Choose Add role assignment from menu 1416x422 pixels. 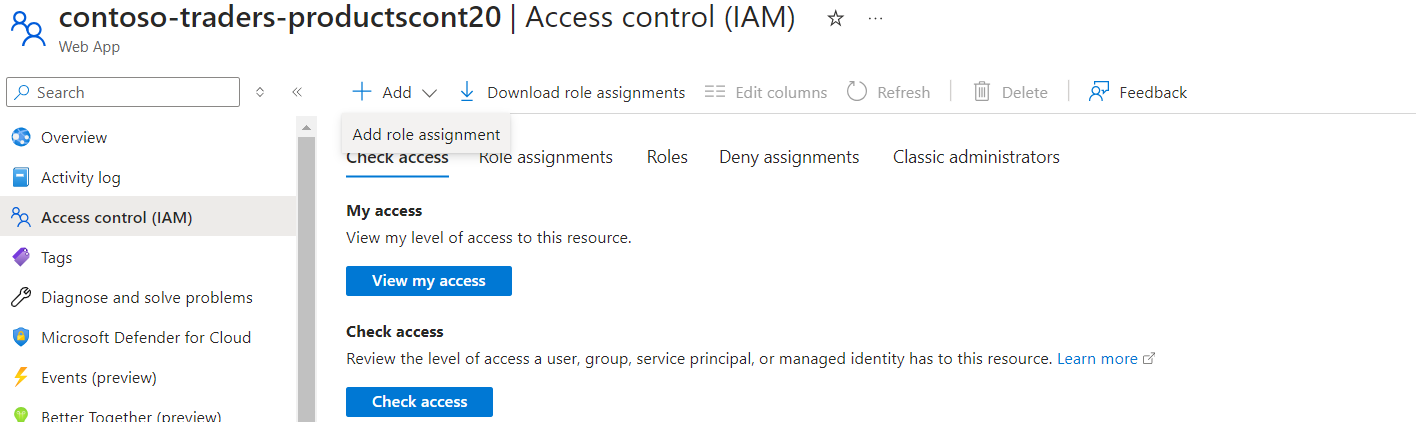click(426, 134)
